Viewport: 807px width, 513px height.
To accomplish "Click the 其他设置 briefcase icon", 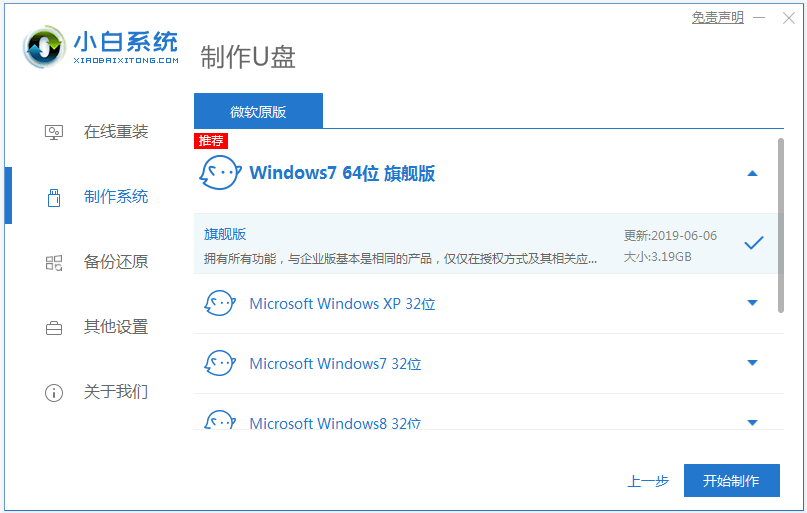I will pos(54,327).
